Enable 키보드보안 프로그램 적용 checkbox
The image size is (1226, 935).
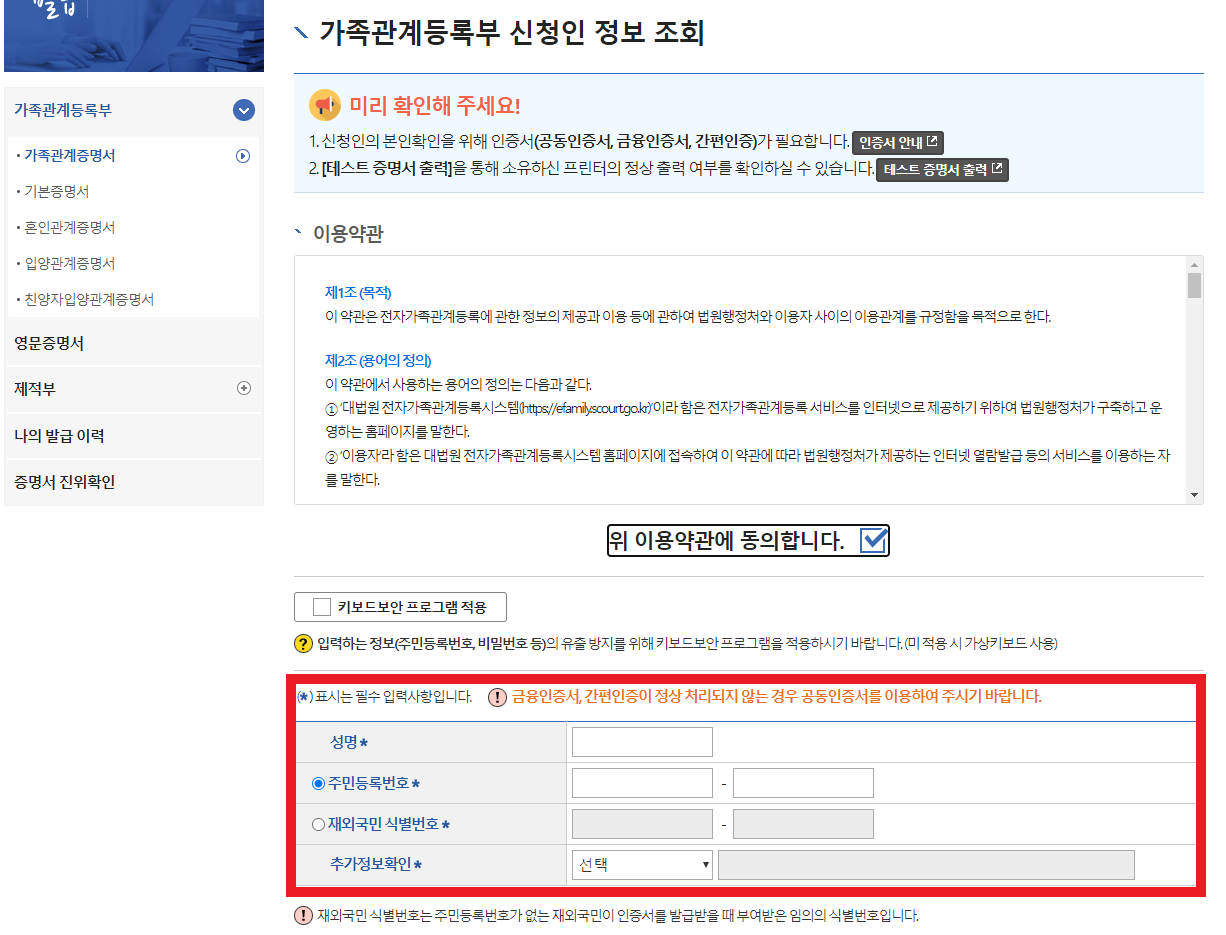[321, 607]
